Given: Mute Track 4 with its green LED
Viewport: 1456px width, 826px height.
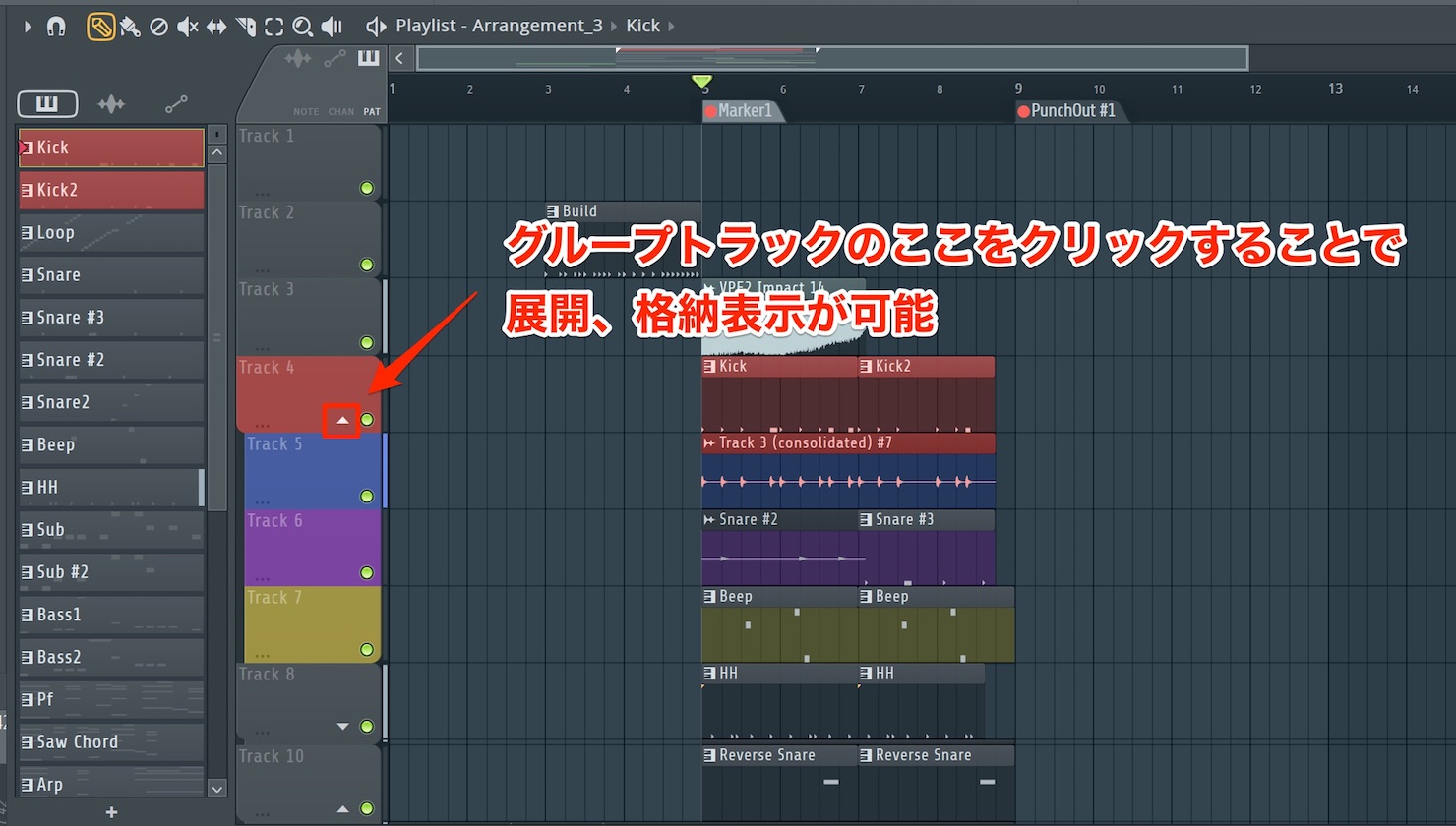Looking at the screenshot, I should (x=367, y=420).
